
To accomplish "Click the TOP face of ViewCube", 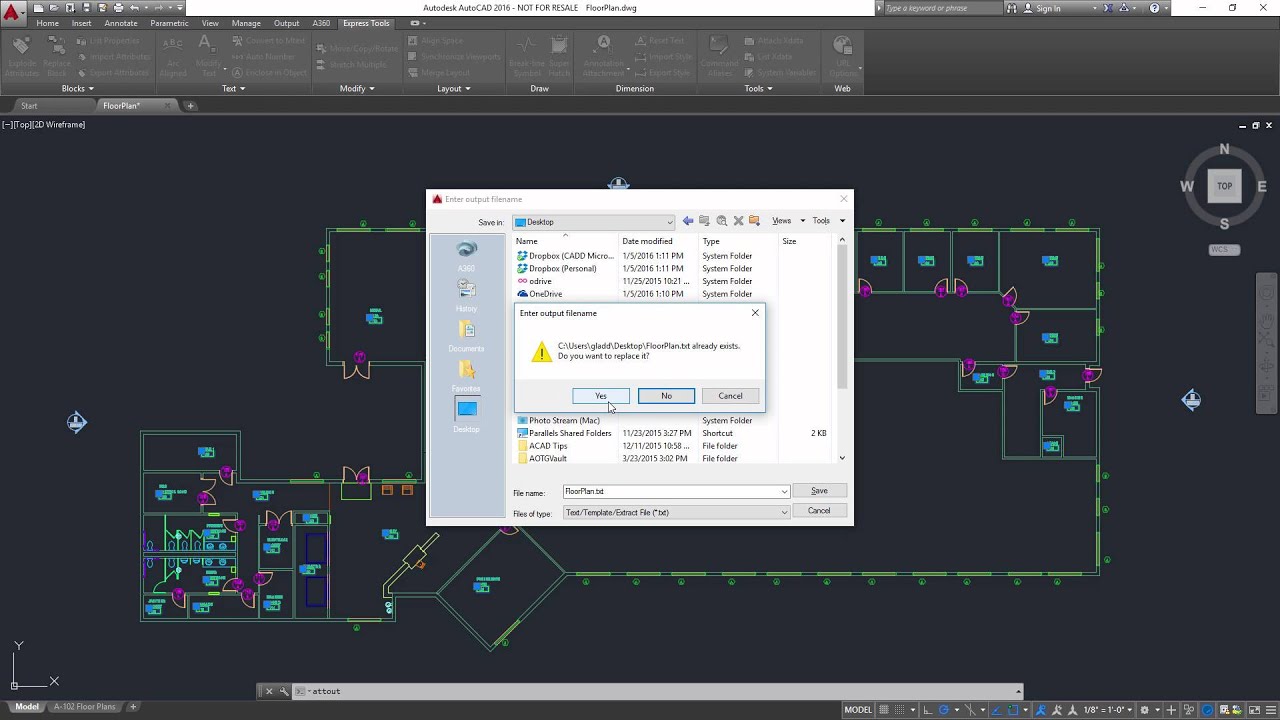I will coord(1224,186).
